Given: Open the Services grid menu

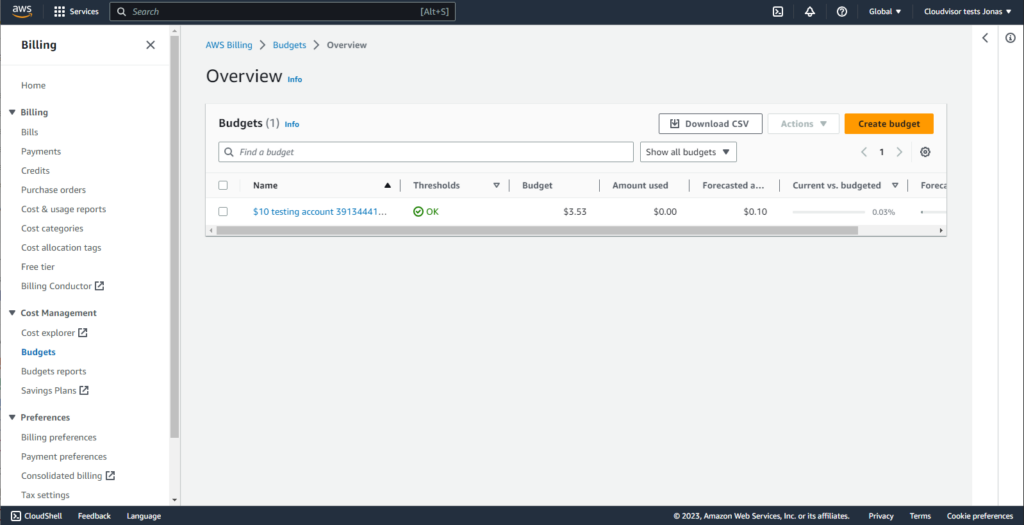Looking at the screenshot, I should tap(76, 12).
